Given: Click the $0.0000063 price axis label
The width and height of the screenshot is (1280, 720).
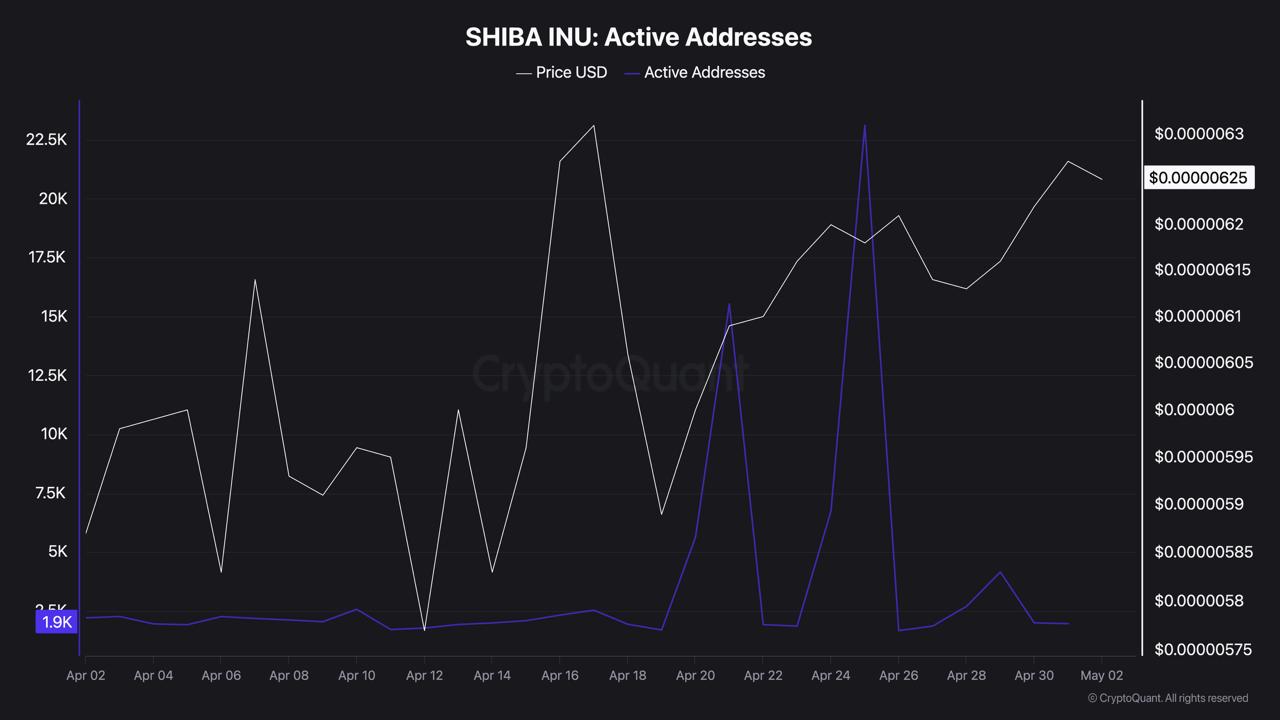Looking at the screenshot, I should click(x=1199, y=134).
